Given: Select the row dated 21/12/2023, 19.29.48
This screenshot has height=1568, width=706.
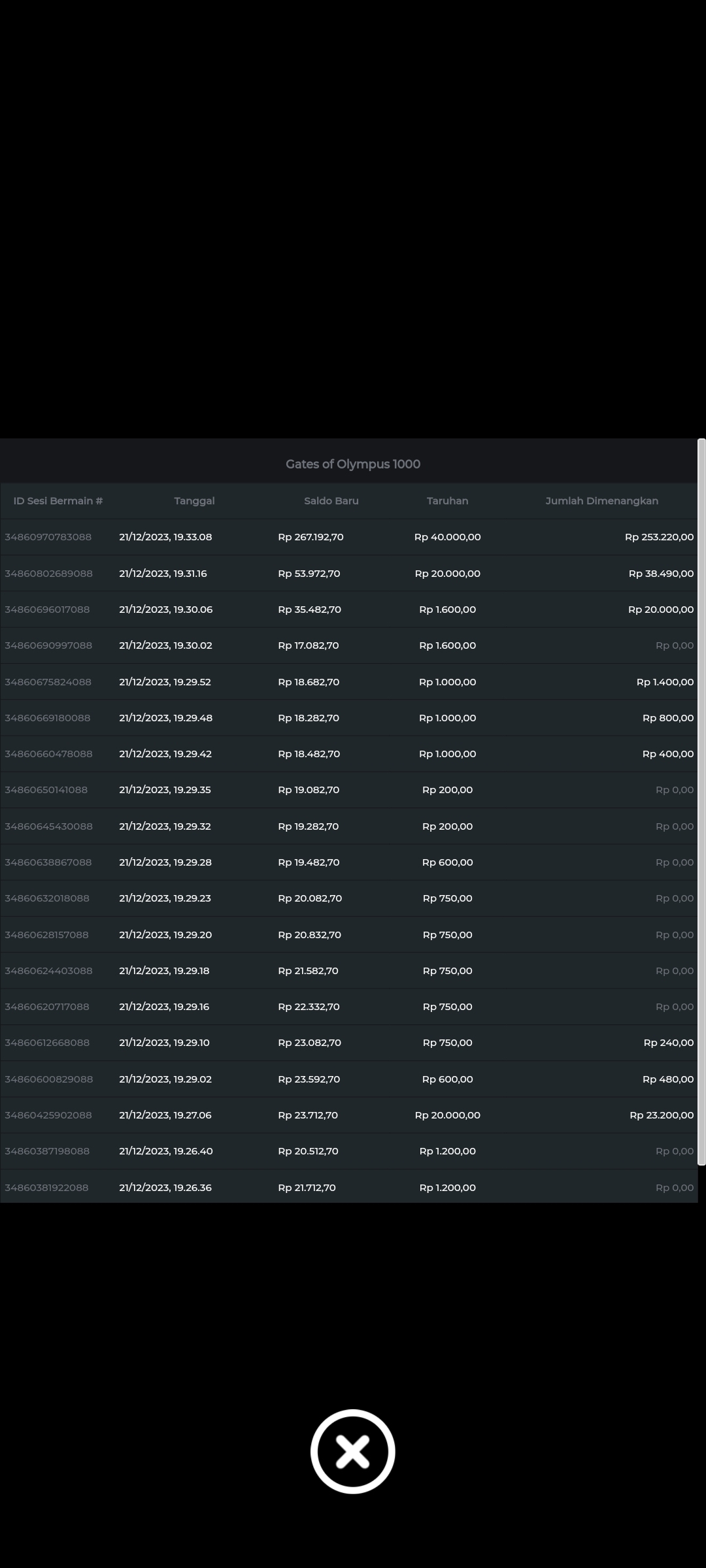Looking at the screenshot, I should (x=165, y=718).
